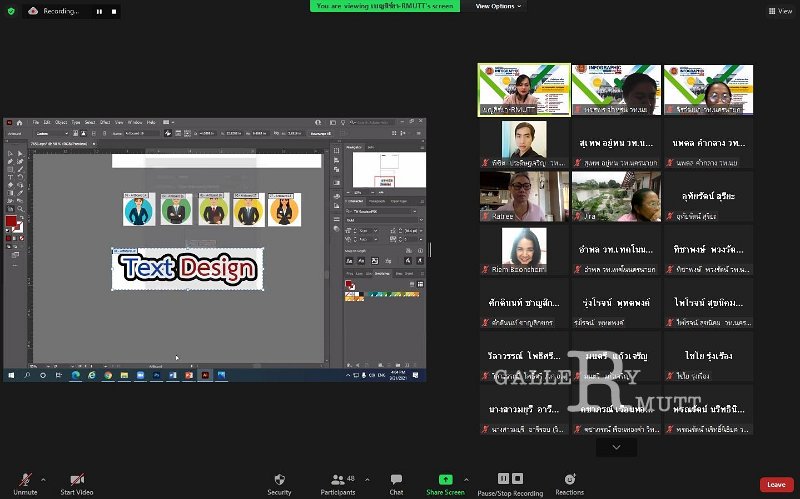This screenshot has height=499, width=800.
Task: Select the Pen tool
Action: point(10,162)
